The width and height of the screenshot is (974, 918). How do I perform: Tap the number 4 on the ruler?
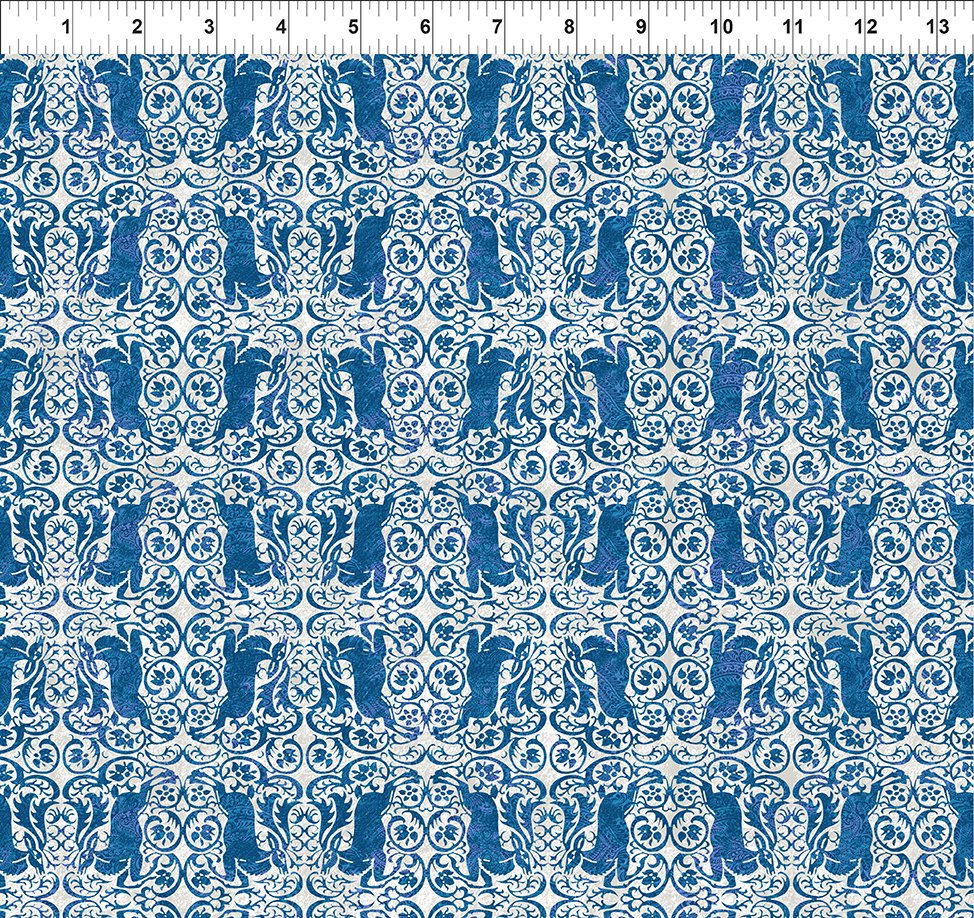281,27
